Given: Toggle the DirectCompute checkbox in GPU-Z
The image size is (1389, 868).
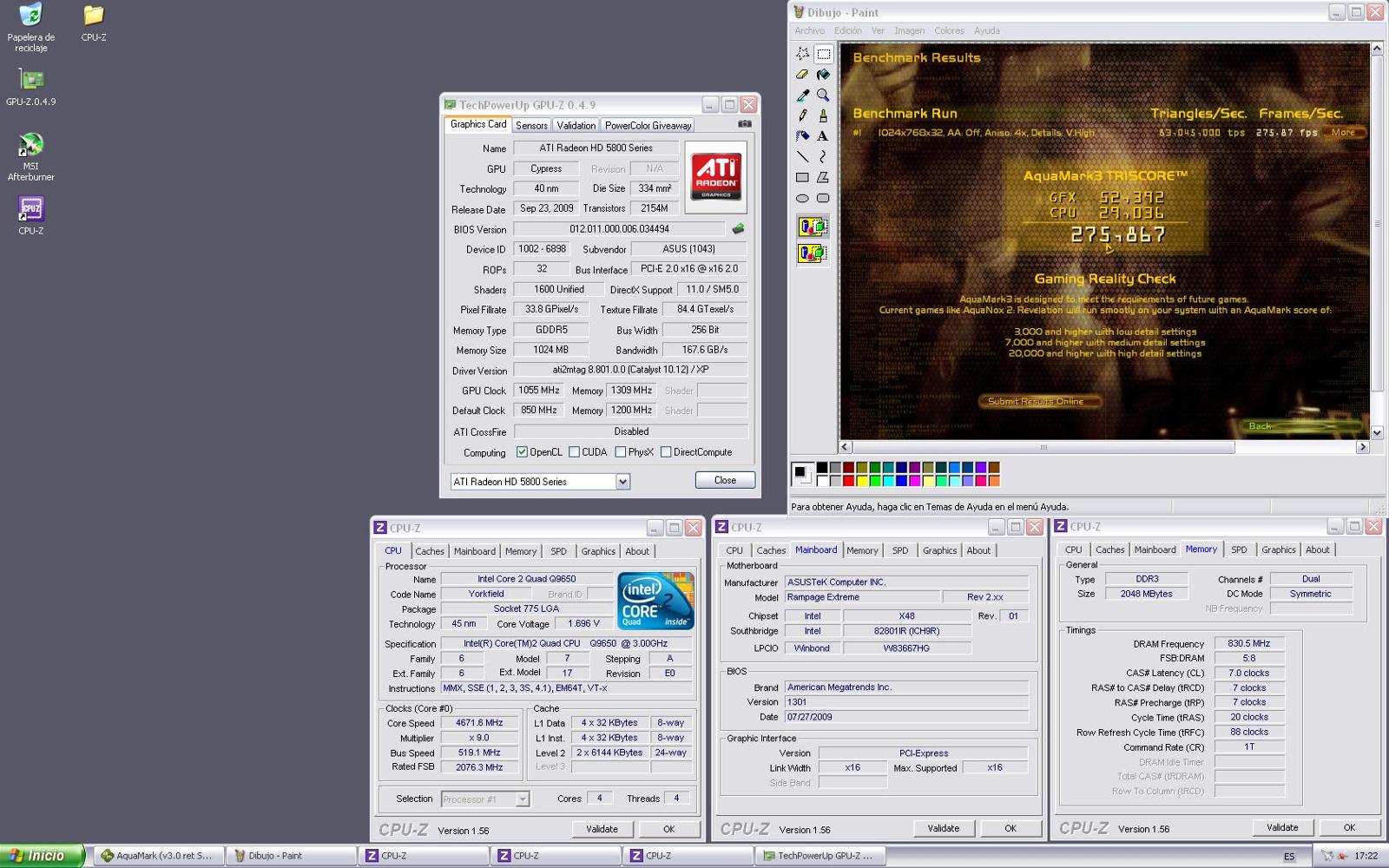Looking at the screenshot, I should [x=666, y=452].
